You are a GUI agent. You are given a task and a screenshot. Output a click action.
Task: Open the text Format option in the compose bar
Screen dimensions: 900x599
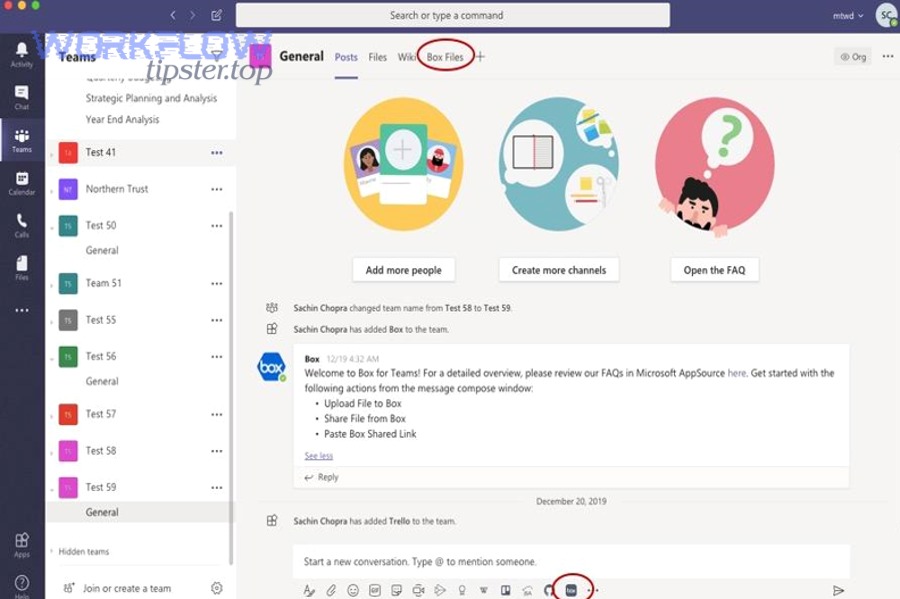tap(309, 590)
